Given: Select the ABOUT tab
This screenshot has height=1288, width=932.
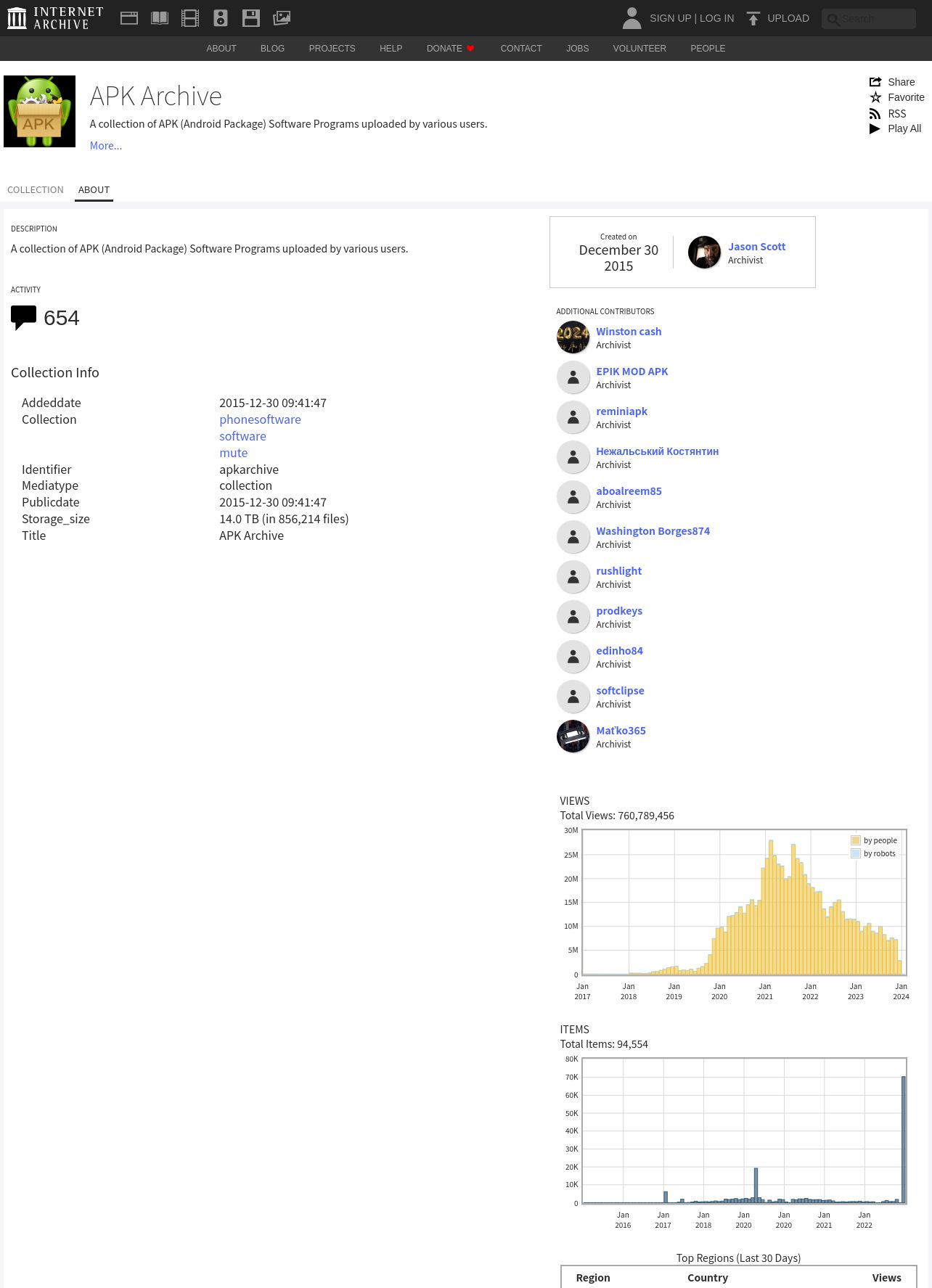Looking at the screenshot, I should tap(94, 189).
